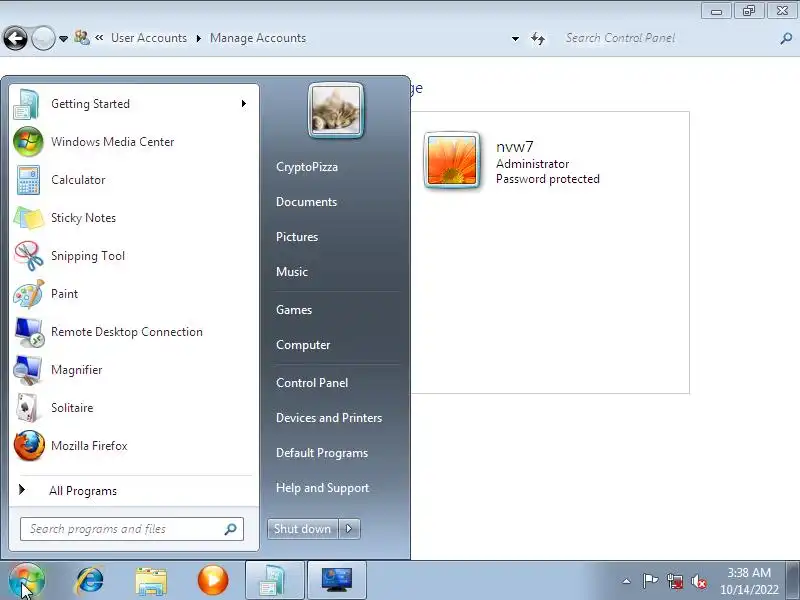Click the network status tray icon

674,581
